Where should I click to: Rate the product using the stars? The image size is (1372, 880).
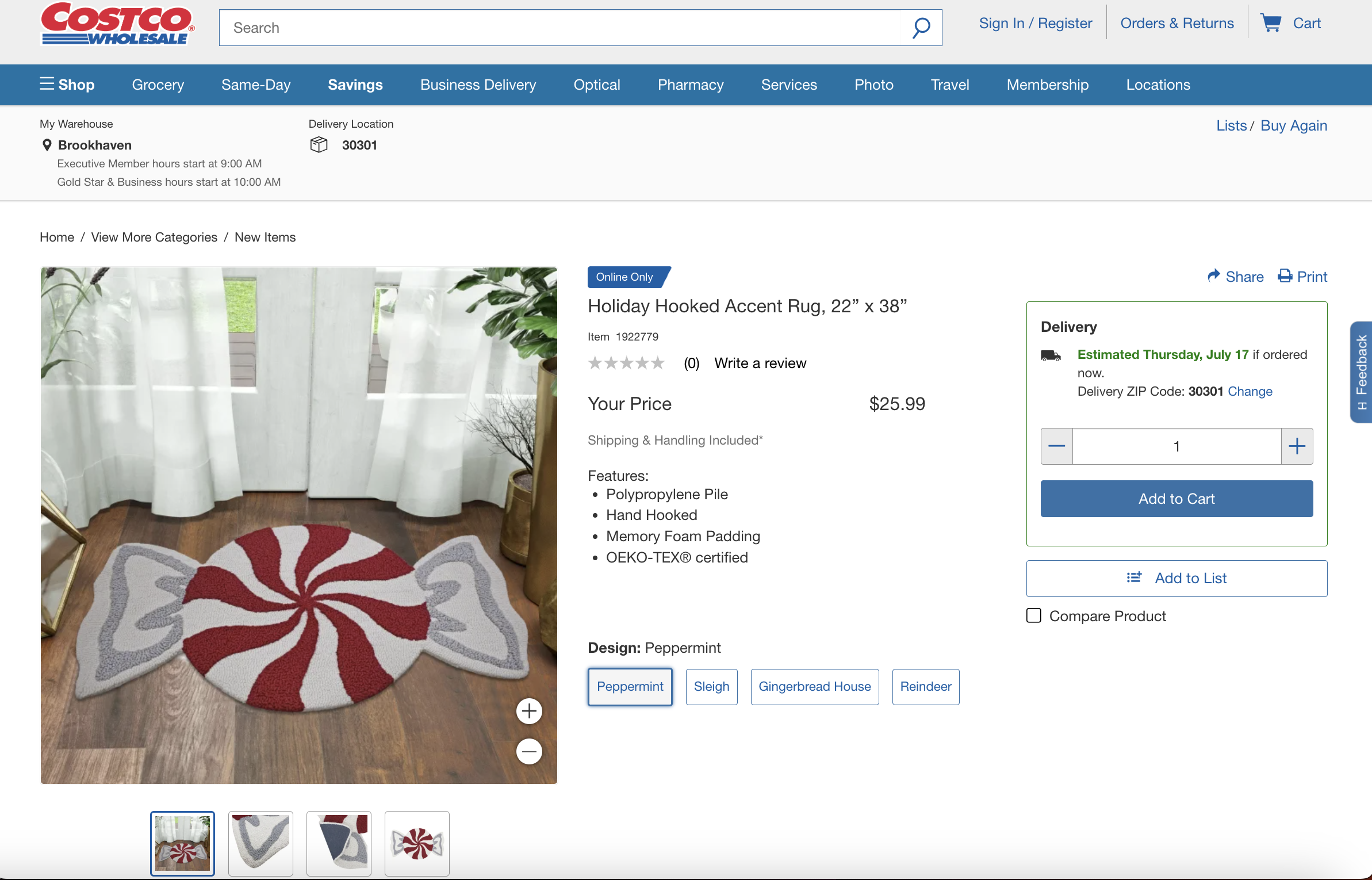pyautogui.click(x=626, y=363)
